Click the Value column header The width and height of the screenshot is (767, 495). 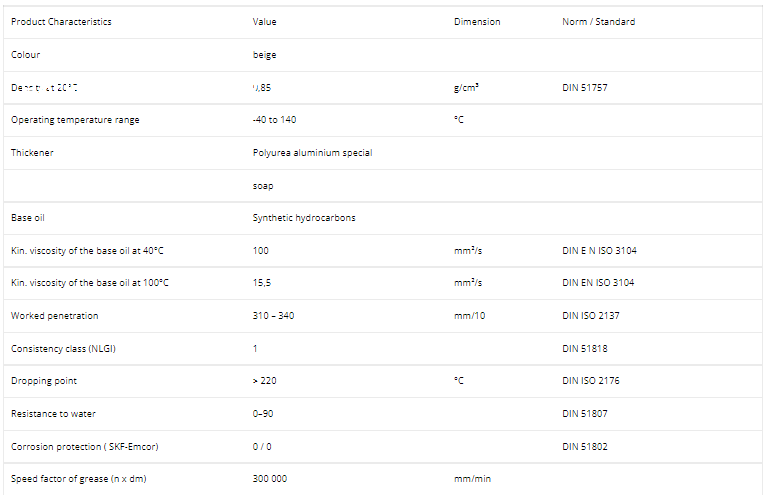[265, 22]
